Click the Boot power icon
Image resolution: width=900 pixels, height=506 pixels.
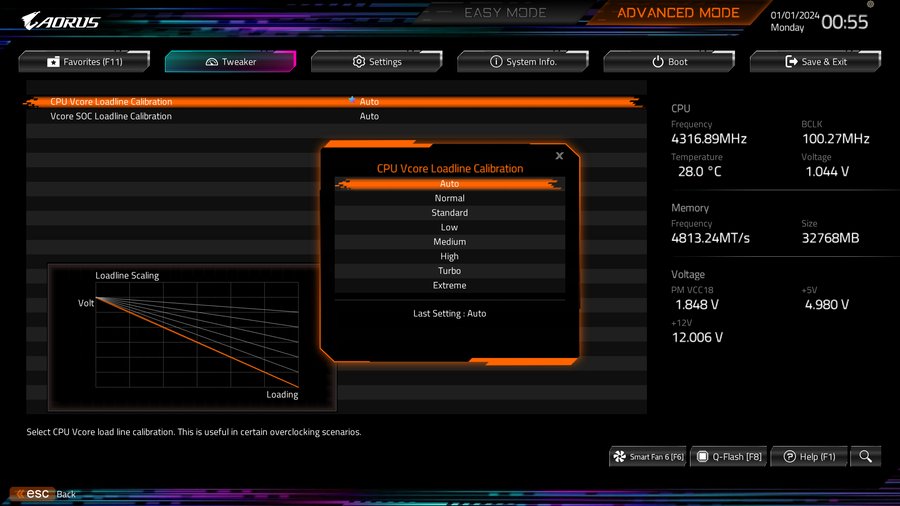pyautogui.click(x=658, y=61)
